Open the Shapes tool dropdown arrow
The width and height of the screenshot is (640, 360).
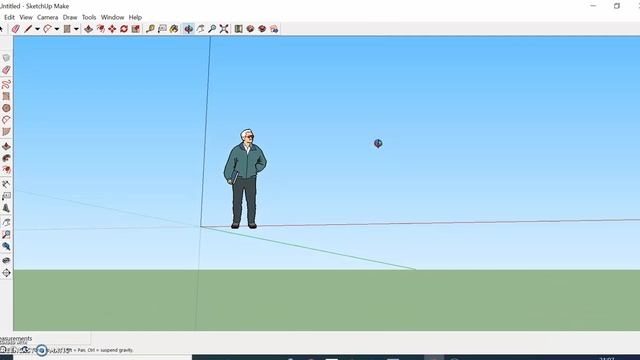point(76,29)
